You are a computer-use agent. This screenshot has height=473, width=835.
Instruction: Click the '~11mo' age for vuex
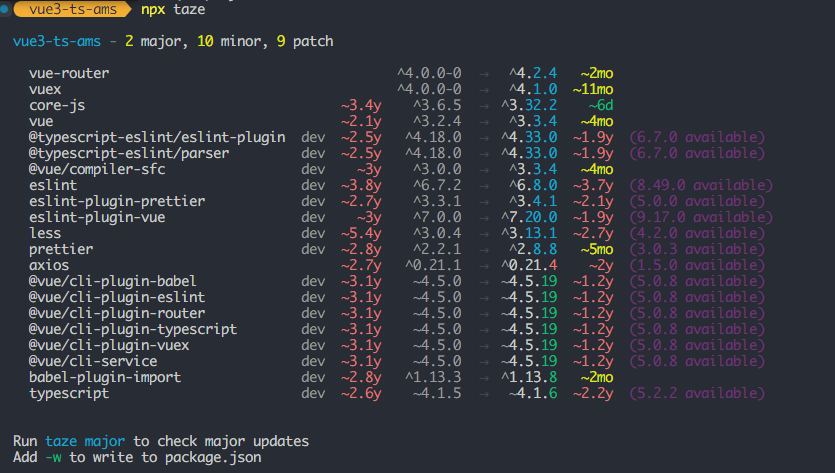[593, 89]
